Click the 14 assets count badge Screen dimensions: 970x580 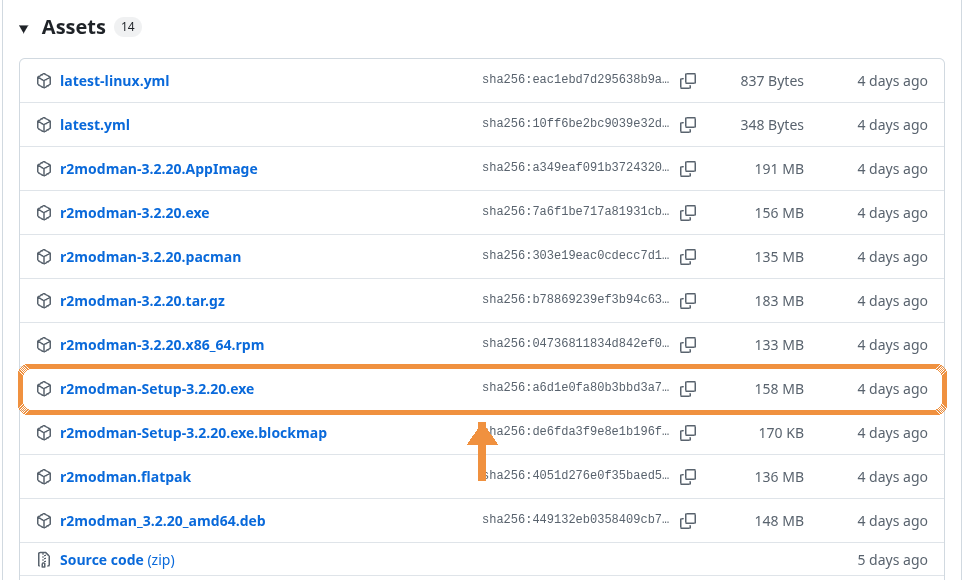click(127, 27)
